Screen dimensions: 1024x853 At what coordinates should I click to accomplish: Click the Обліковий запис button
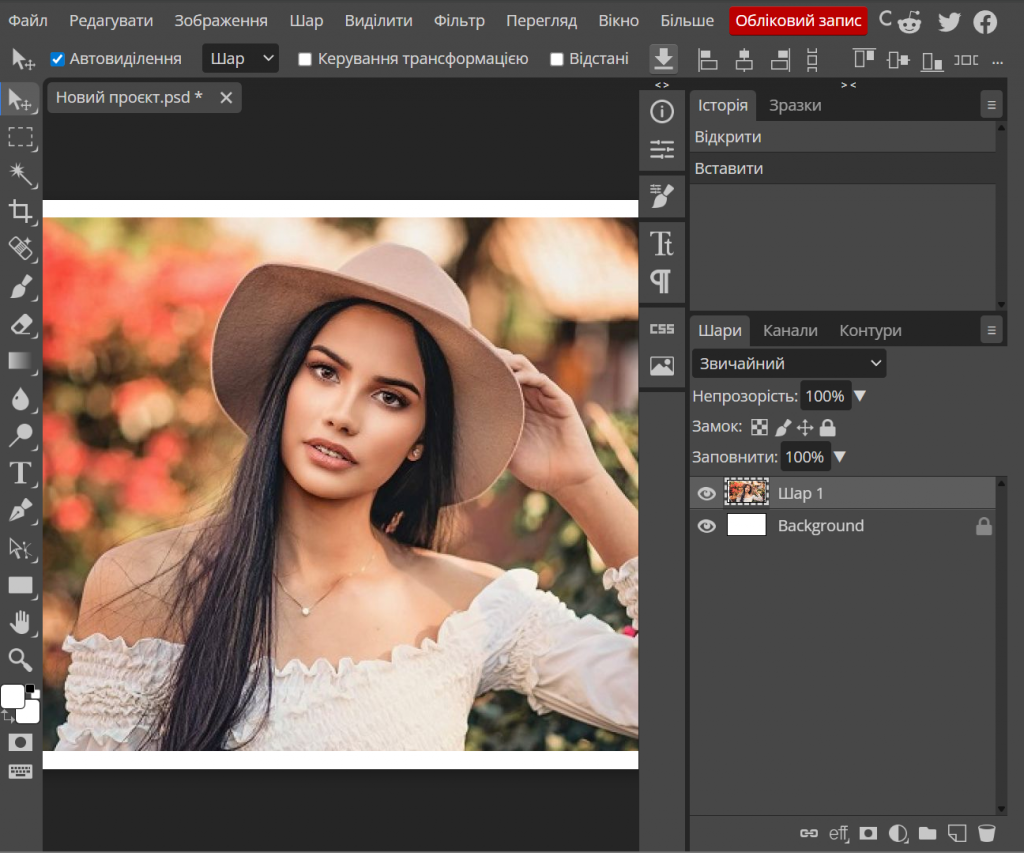tap(798, 21)
